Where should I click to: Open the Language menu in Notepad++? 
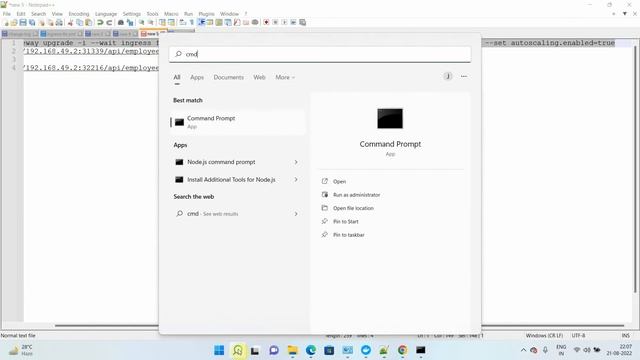106,14
